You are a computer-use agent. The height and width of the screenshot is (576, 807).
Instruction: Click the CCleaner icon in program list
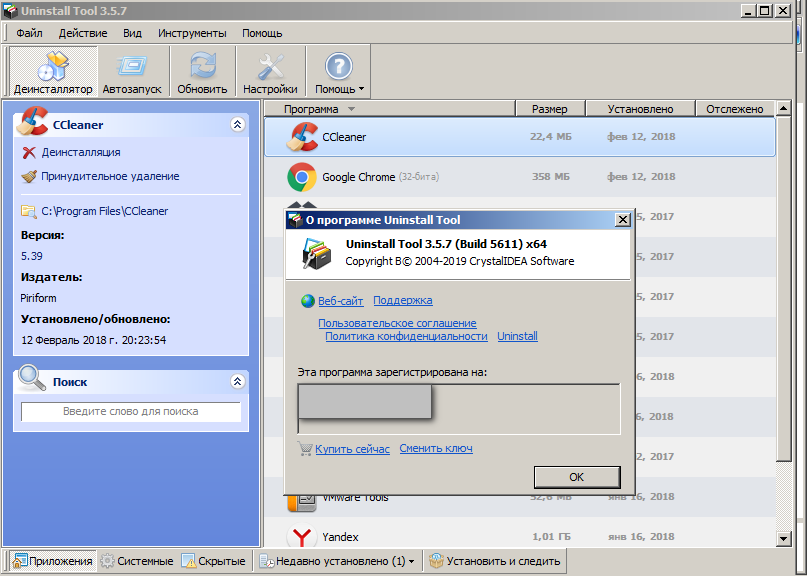pos(302,137)
